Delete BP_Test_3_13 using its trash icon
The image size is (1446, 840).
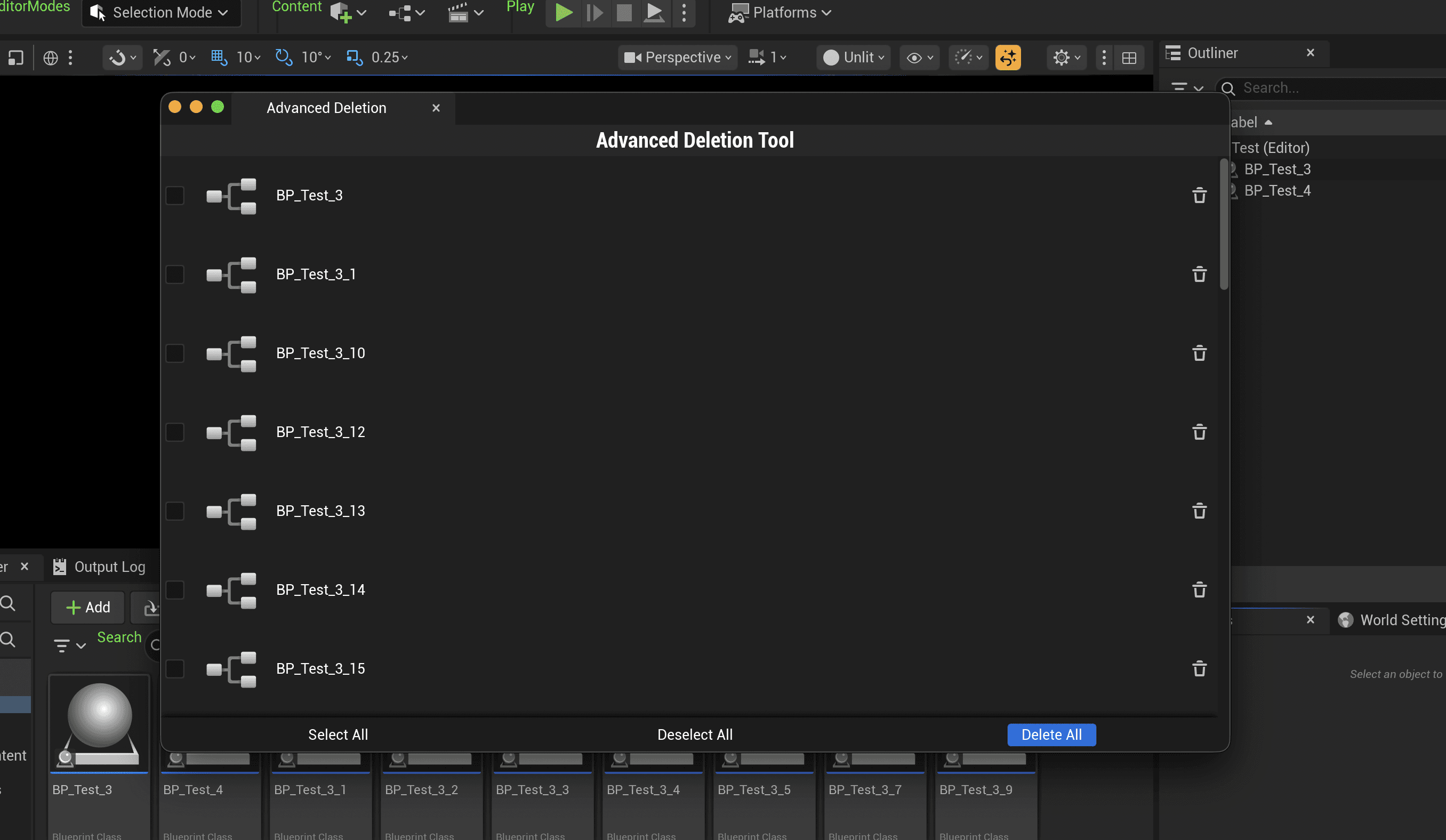[1199, 511]
